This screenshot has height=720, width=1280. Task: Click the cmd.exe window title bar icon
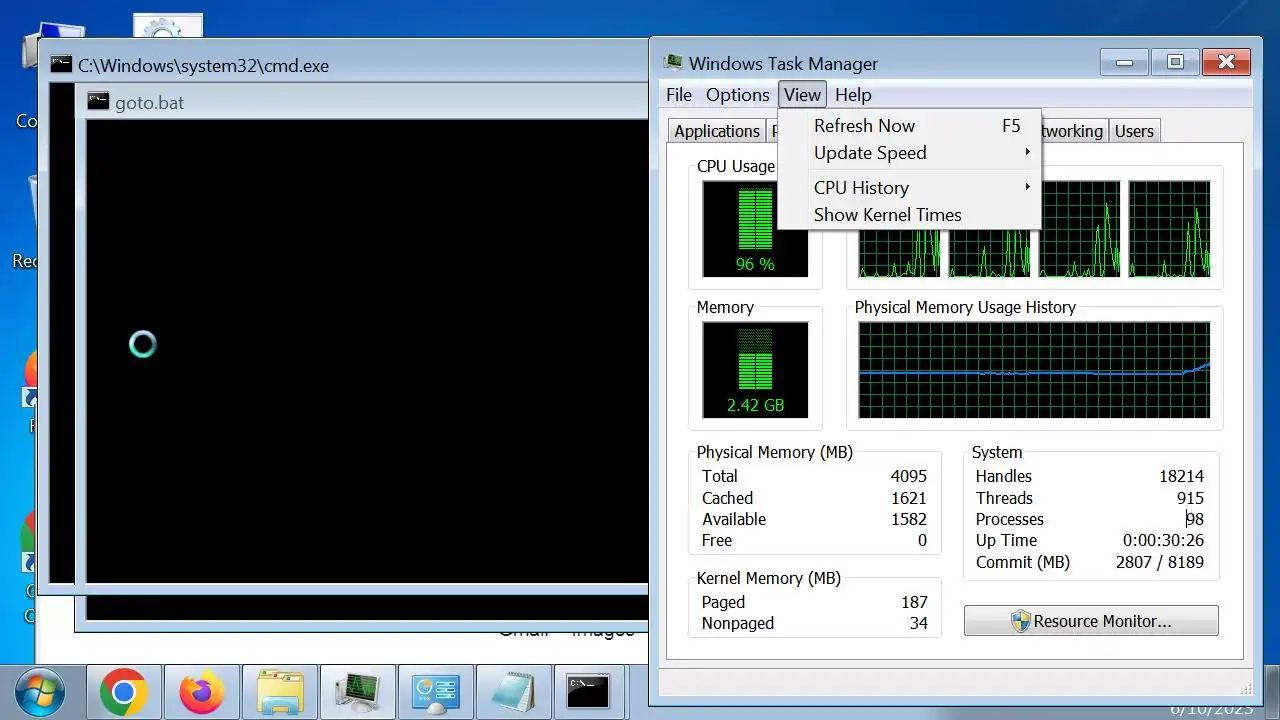[62, 66]
